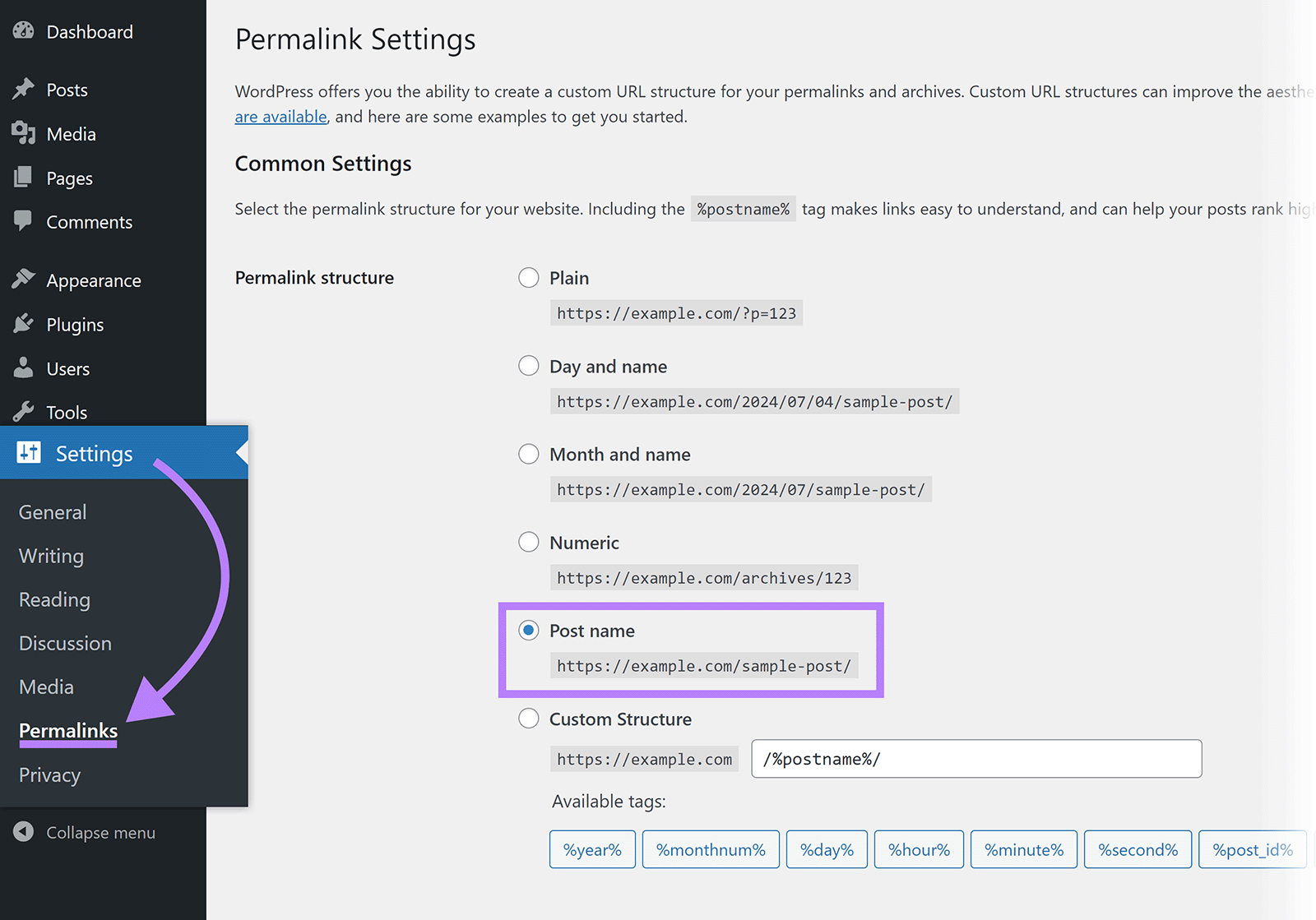This screenshot has width=1316, height=920.
Task: Click the Users icon
Action: (23, 368)
